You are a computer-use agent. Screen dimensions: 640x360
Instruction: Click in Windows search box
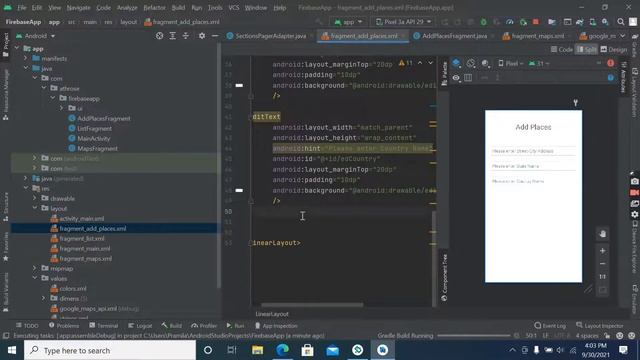(x=110, y=350)
